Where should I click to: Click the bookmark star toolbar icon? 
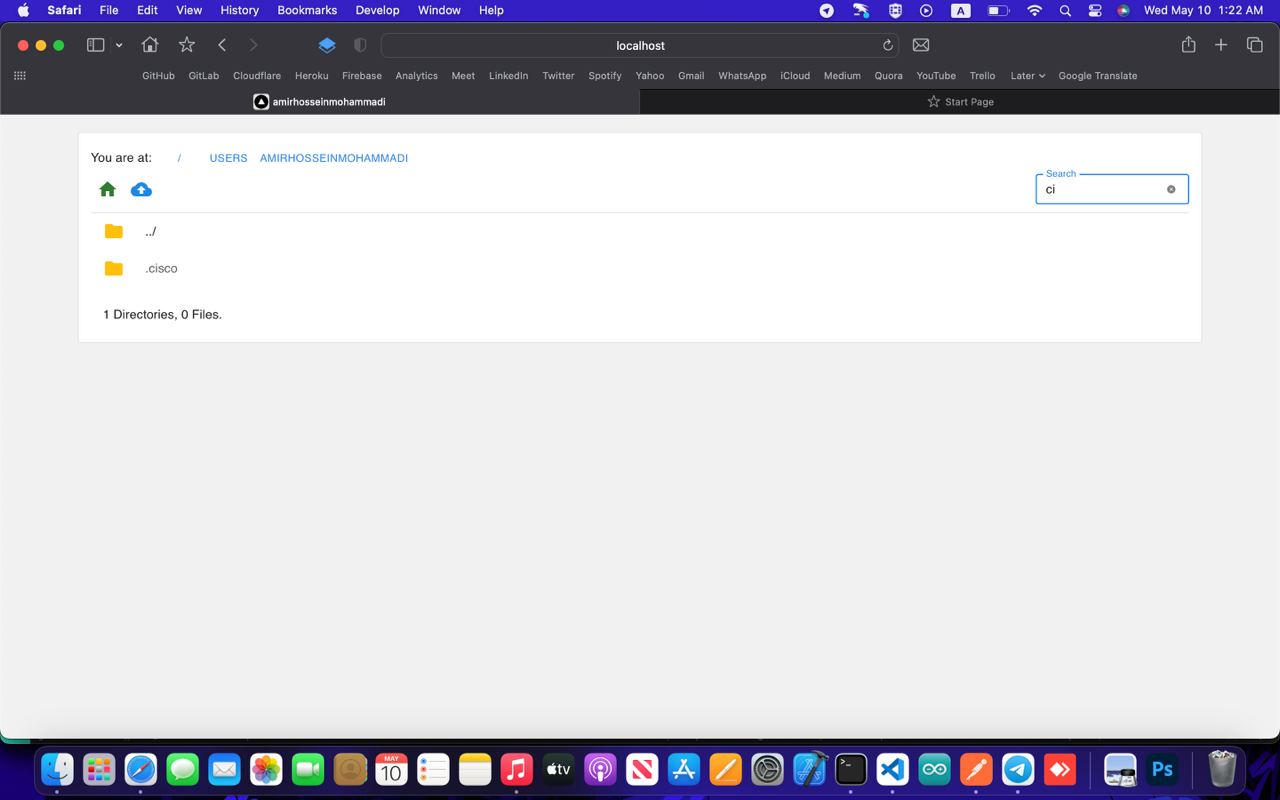187,45
